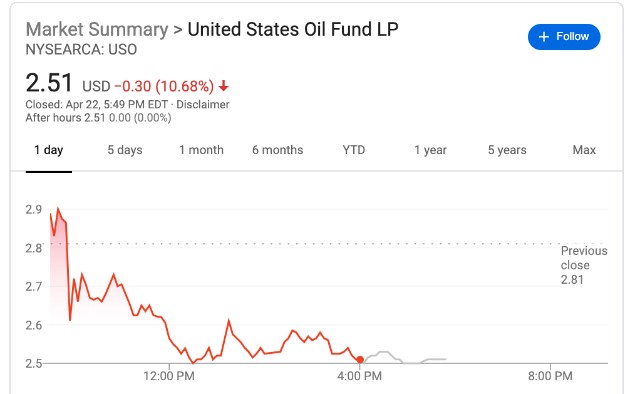The height and width of the screenshot is (394, 640).
Task: Open the Disclaimer link
Action: pyautogui.click(x=202, y=105)
